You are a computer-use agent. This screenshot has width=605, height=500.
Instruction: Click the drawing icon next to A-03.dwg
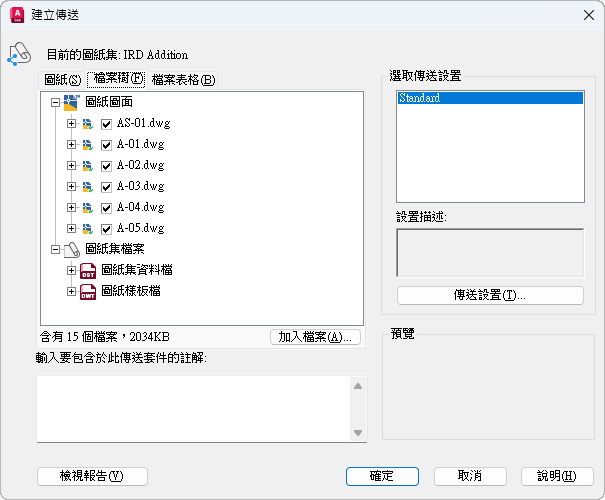click(x=88, y=187)
